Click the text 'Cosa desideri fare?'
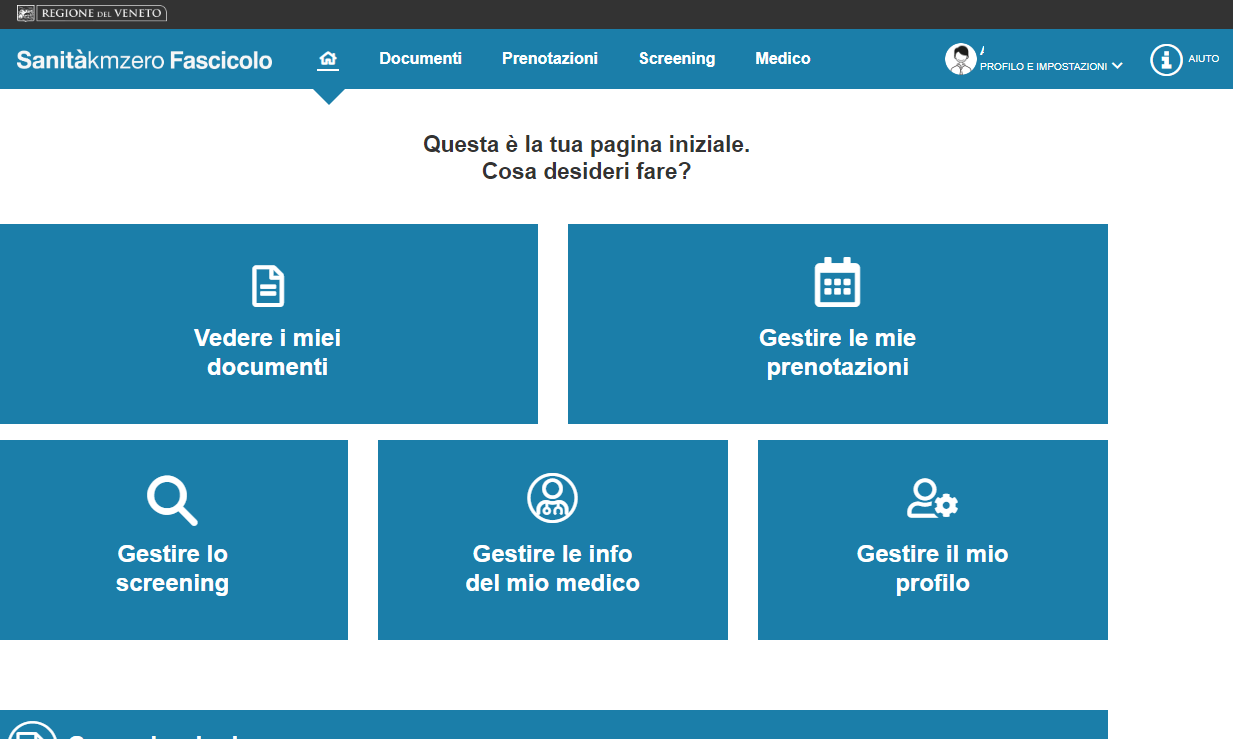Image resolution: width=1233 pixels, height=742 pixels. [x=587, y=171]
